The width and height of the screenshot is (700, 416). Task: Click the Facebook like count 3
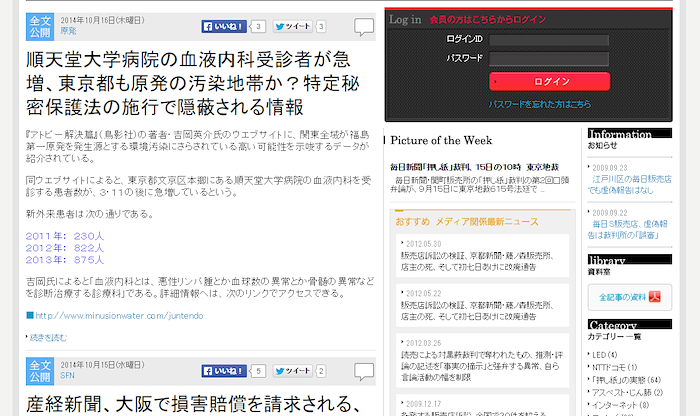pos(258,26)
